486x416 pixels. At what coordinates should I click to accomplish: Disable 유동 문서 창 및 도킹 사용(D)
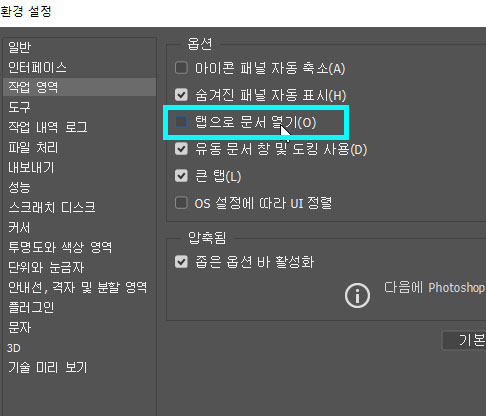181,148
